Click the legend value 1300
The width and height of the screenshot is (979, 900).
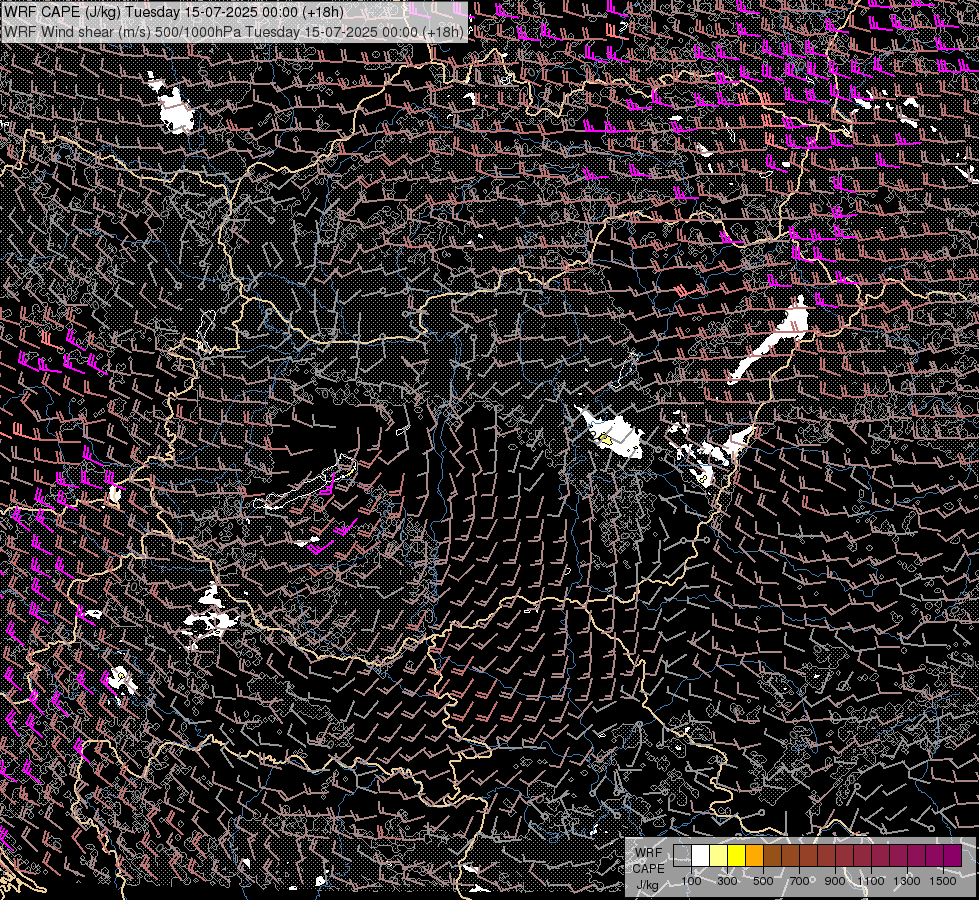coord(907,881)
